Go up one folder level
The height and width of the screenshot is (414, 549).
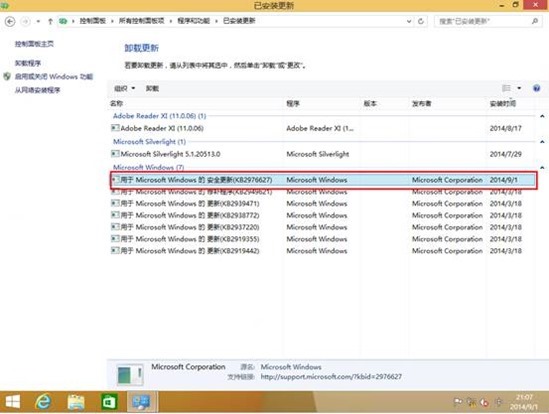point(50,21)
